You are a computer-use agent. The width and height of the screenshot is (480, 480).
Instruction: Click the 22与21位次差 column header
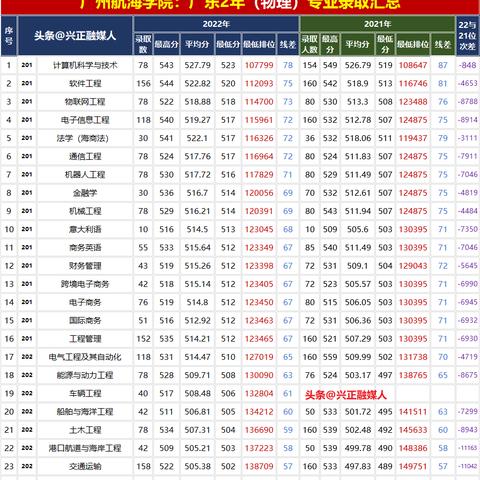point(467,36)
